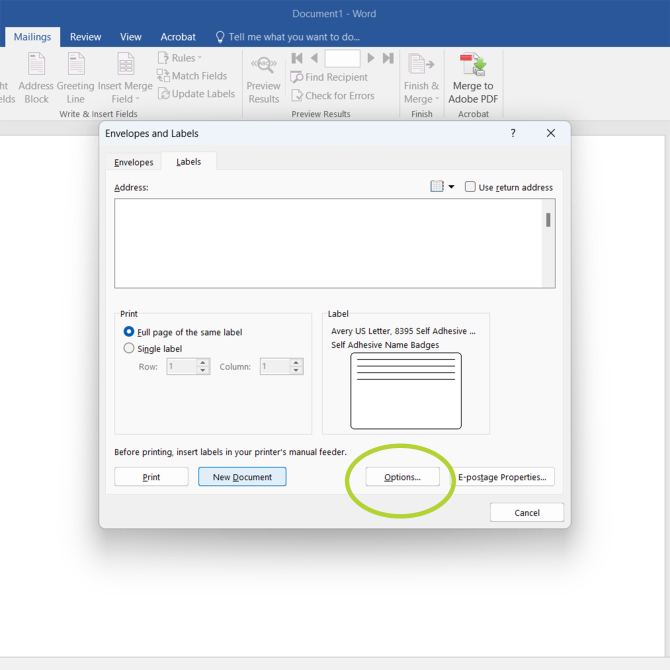Switch to the Envelopes tab
The height and width of the screenshot is (670, 670).
134,162
